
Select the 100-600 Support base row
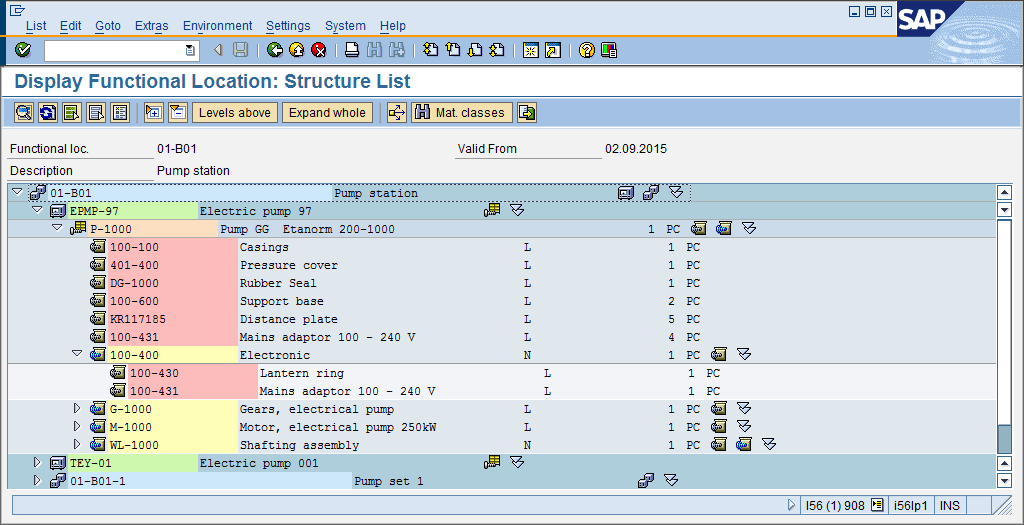coord(503,301)
